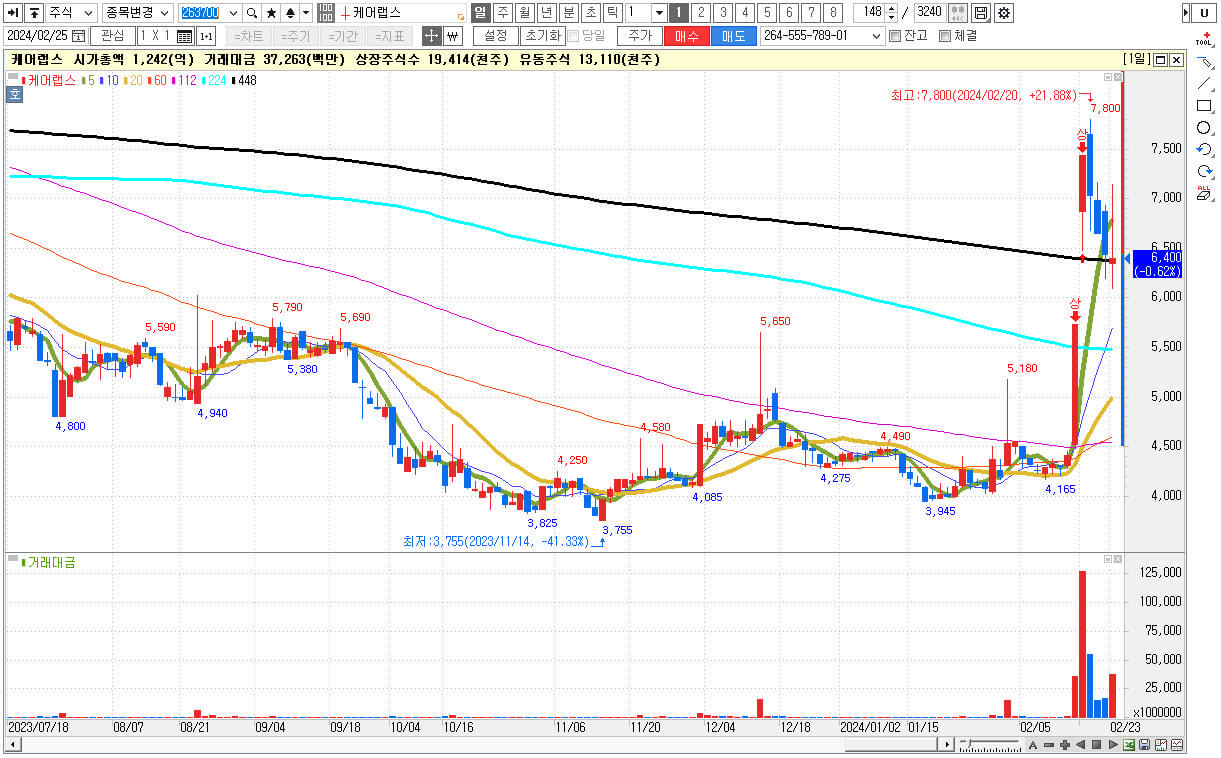1221x758 pixels.
Task: Select the 년 (yearly) period button
Action: point(547,13)
